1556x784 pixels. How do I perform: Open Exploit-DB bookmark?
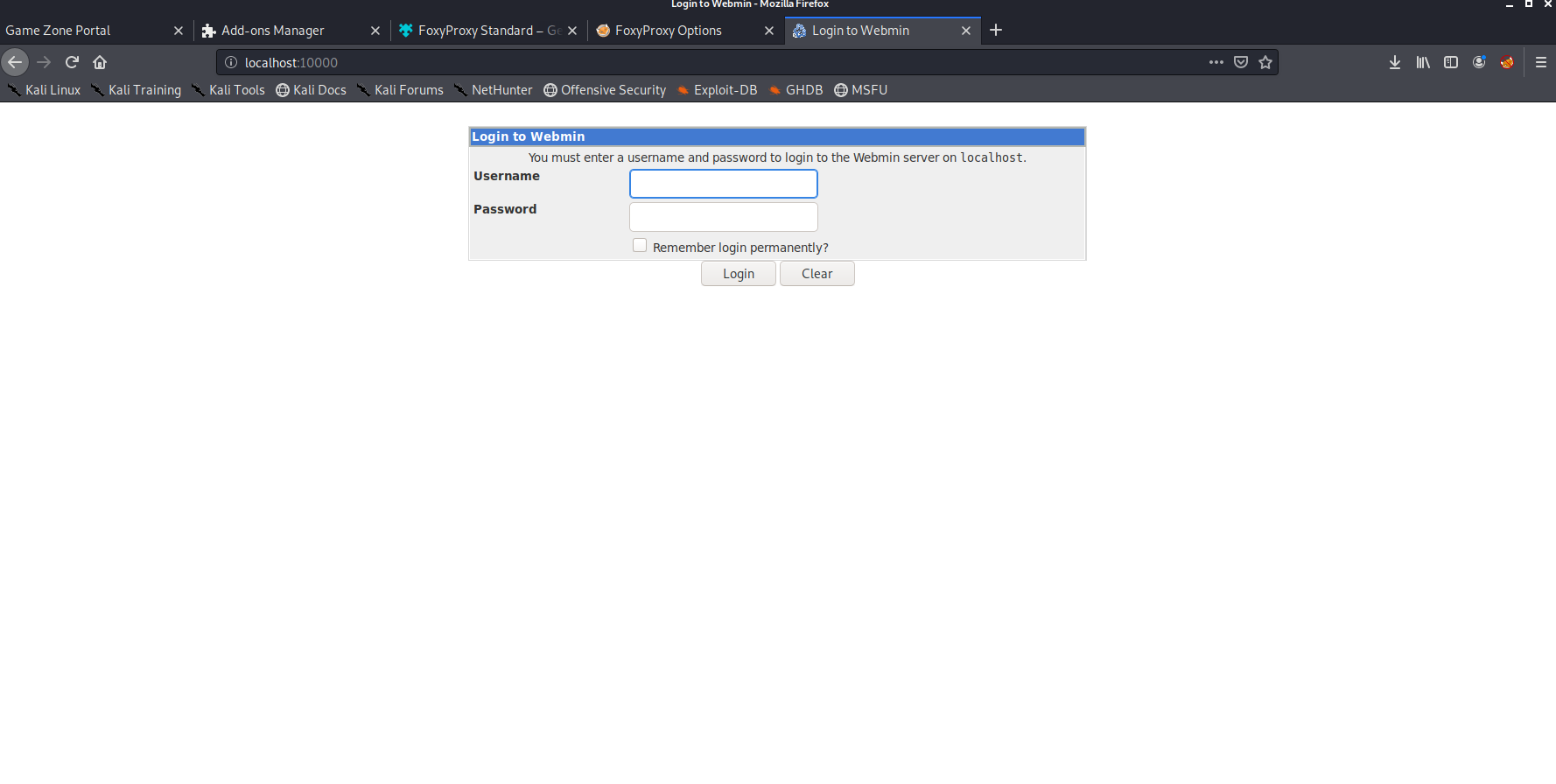pyautogui.click(x=717, y=90)
